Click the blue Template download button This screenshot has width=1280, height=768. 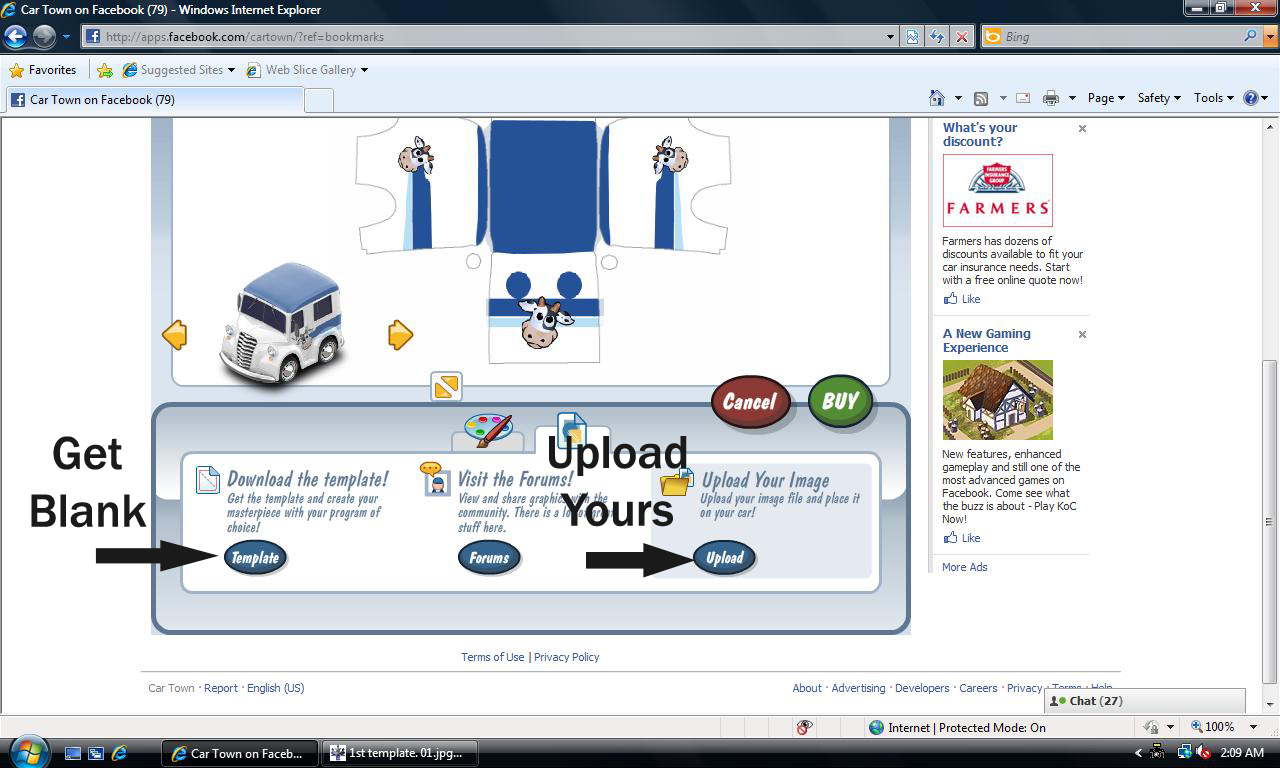(255, 558)
